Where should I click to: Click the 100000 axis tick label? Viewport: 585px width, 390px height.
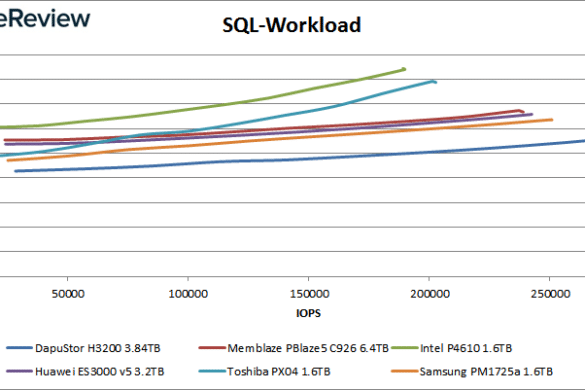click(188, 294)
